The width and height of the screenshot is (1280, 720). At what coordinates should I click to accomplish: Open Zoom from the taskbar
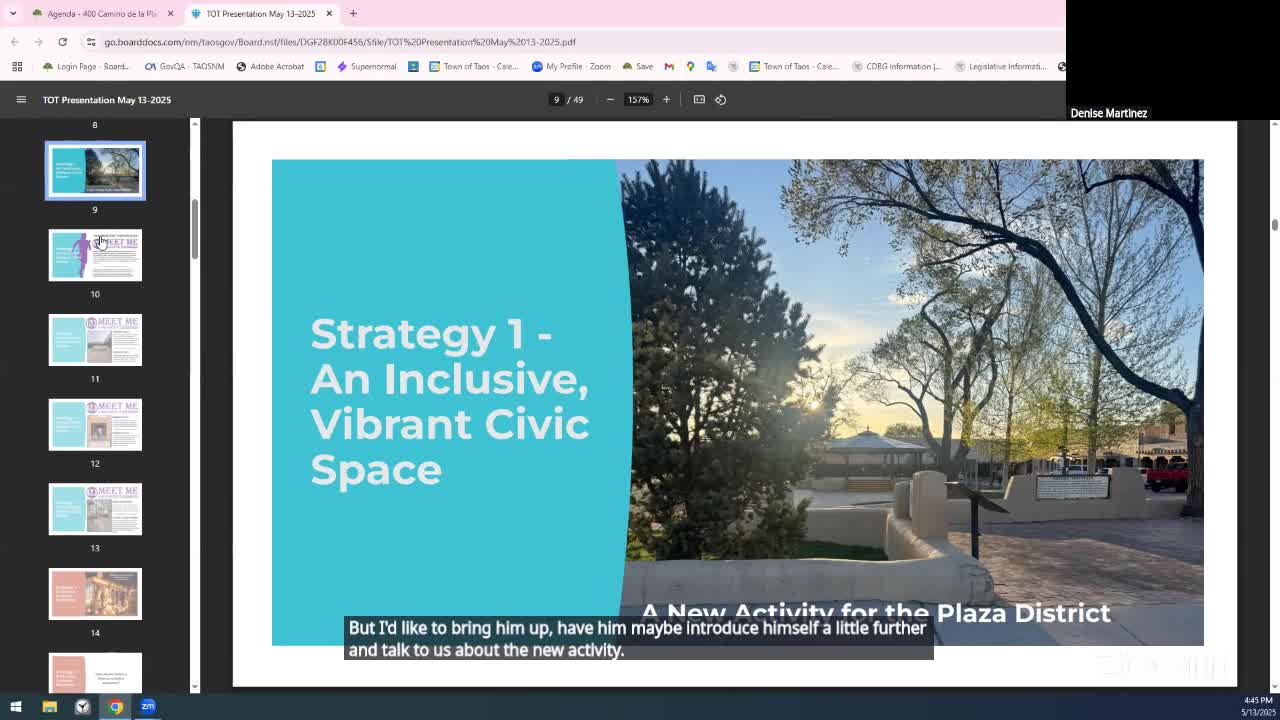click(x=148, y=707)
